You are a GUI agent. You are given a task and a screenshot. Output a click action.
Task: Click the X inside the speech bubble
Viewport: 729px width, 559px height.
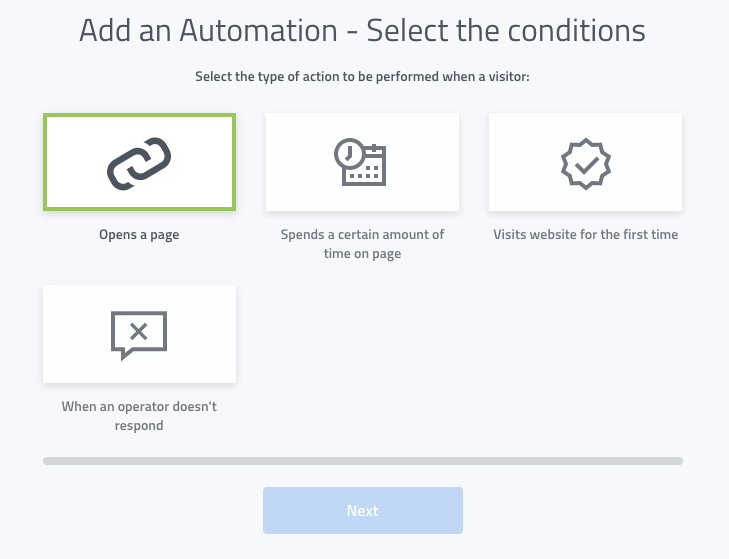[139, 331]
